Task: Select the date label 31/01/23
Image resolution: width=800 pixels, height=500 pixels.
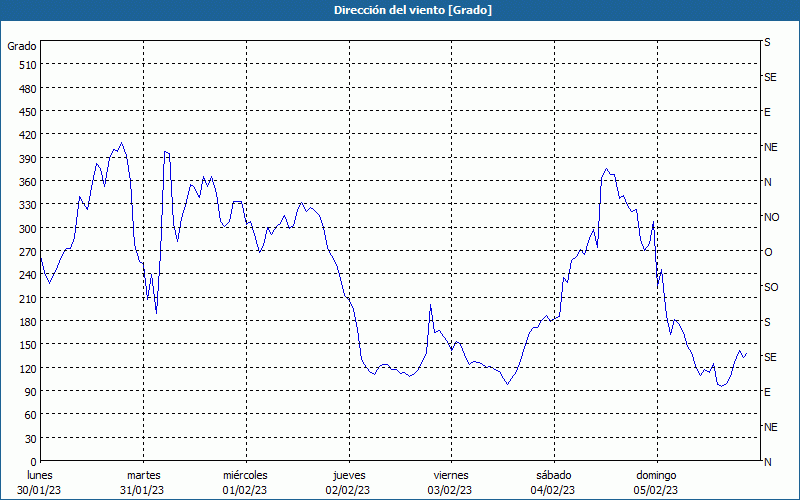Action: pos(142,490)
